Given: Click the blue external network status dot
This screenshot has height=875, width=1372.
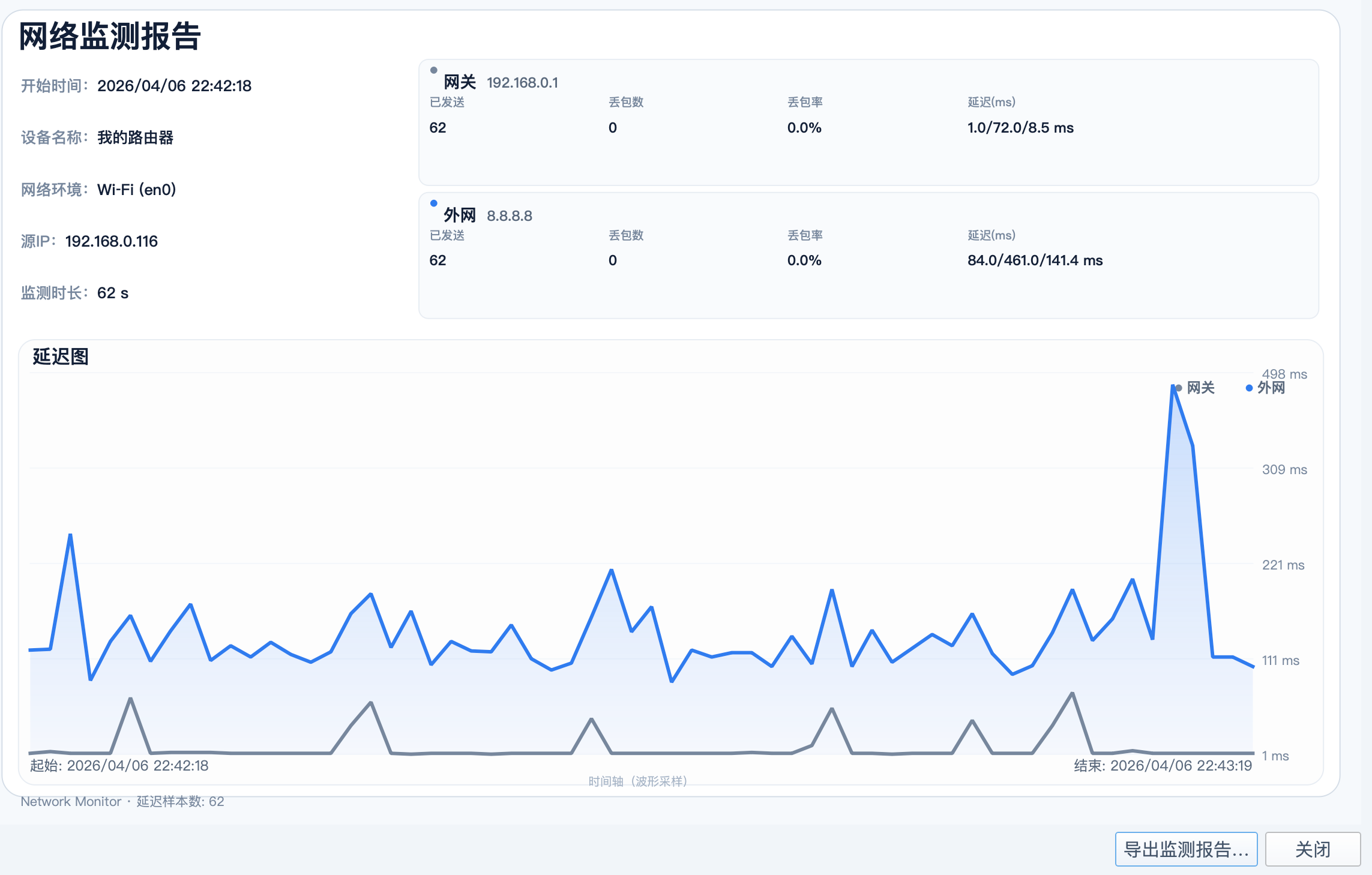Looking at the screenshot, I should click(x=433, y=203).
